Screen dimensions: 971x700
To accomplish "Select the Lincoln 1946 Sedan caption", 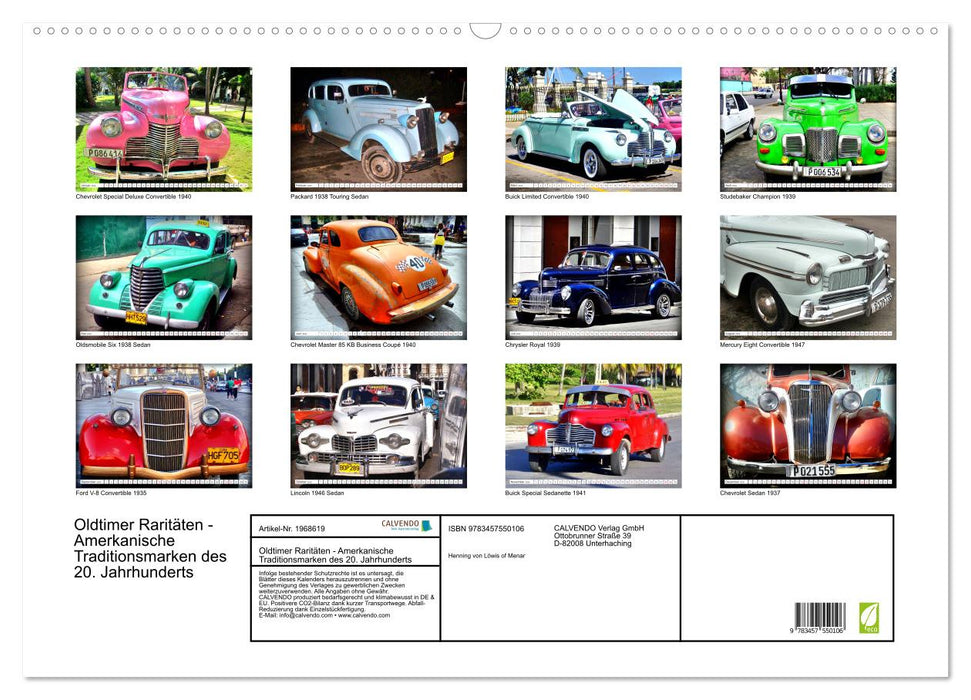I will pyautogui.click(x=316, y=492).
